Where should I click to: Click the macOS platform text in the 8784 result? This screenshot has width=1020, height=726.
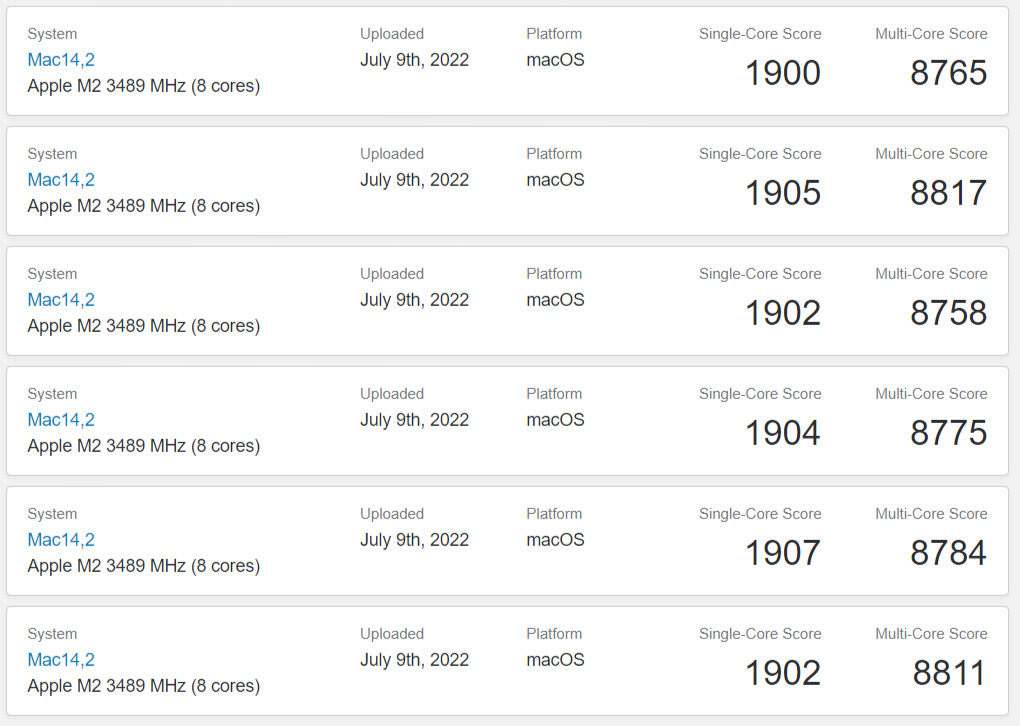[x=555, y=540]
